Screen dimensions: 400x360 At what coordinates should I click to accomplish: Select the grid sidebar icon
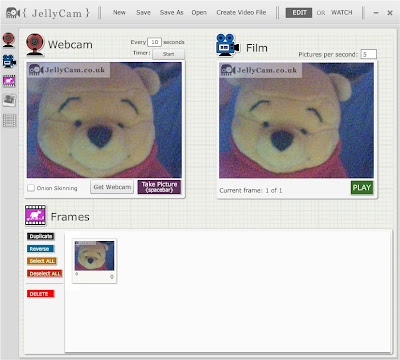9,120
